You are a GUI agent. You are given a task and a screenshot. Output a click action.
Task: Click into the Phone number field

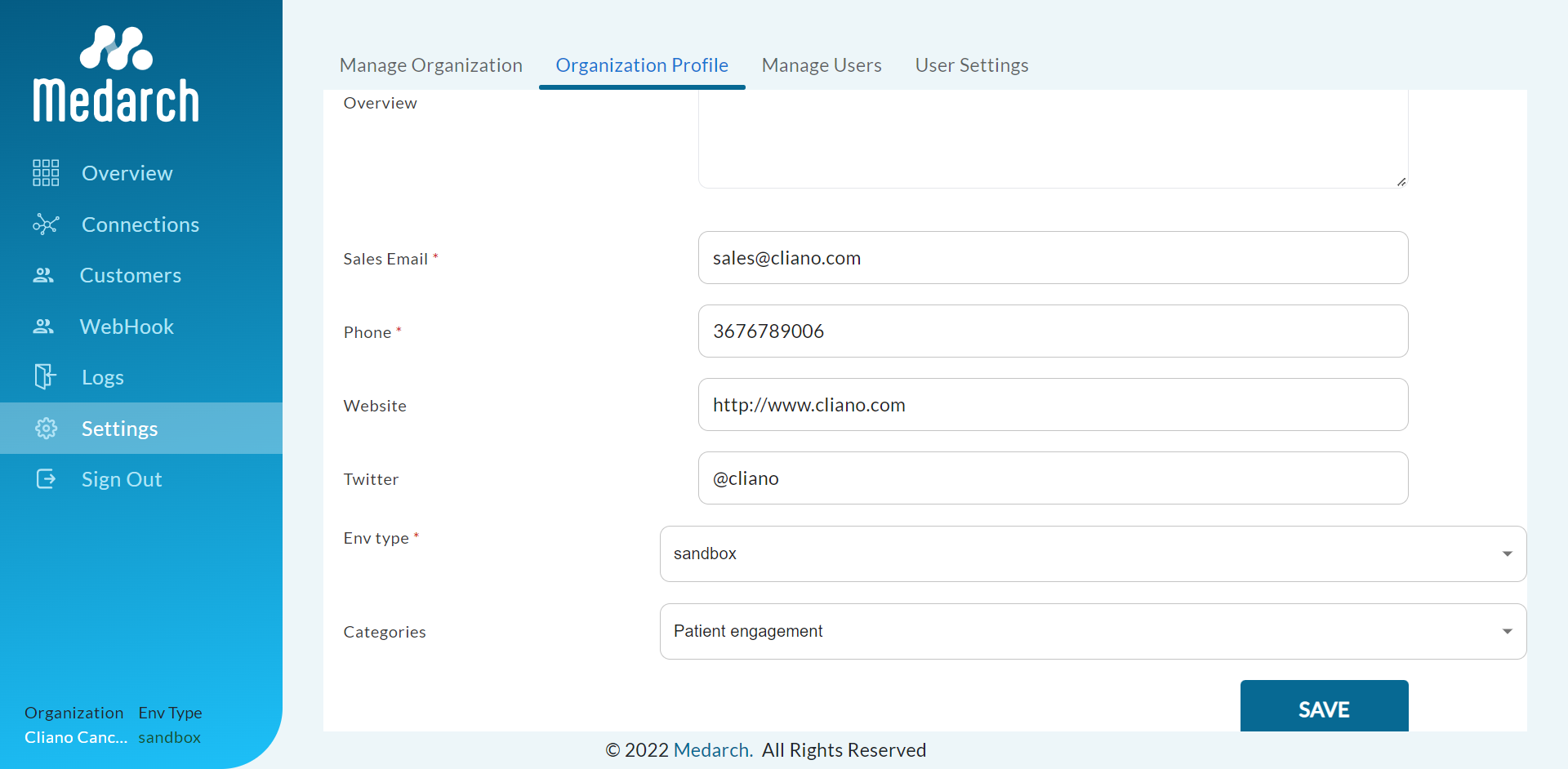1053,331
